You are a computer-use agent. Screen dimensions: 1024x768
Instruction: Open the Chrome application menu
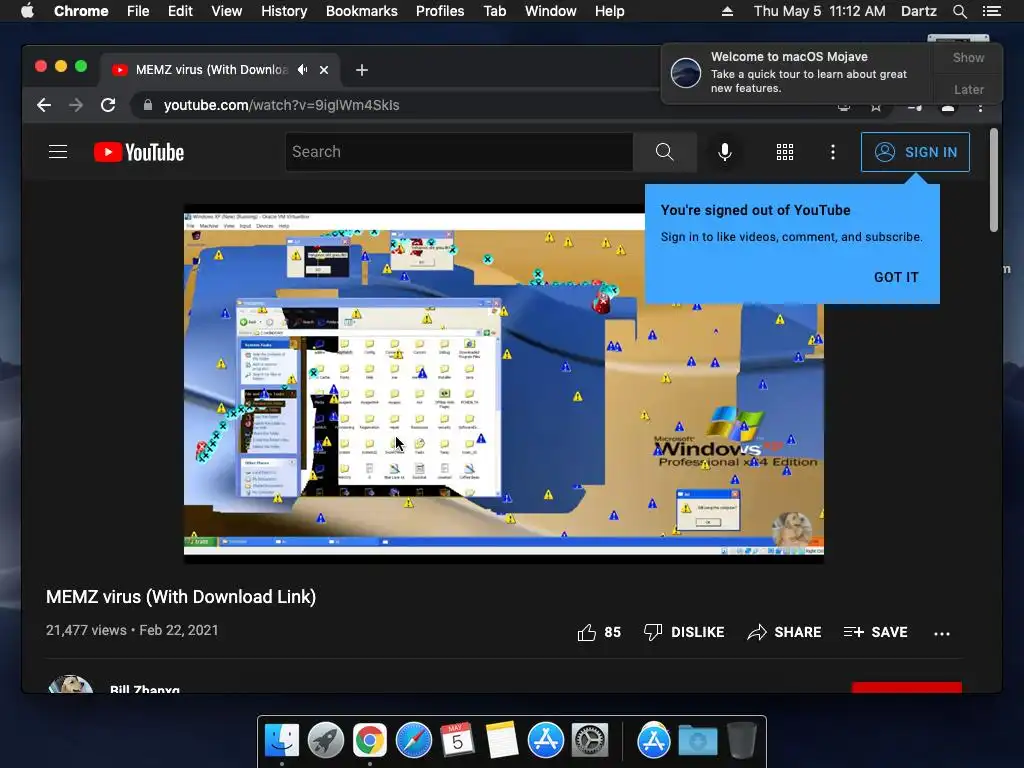(x=81, y=11)
